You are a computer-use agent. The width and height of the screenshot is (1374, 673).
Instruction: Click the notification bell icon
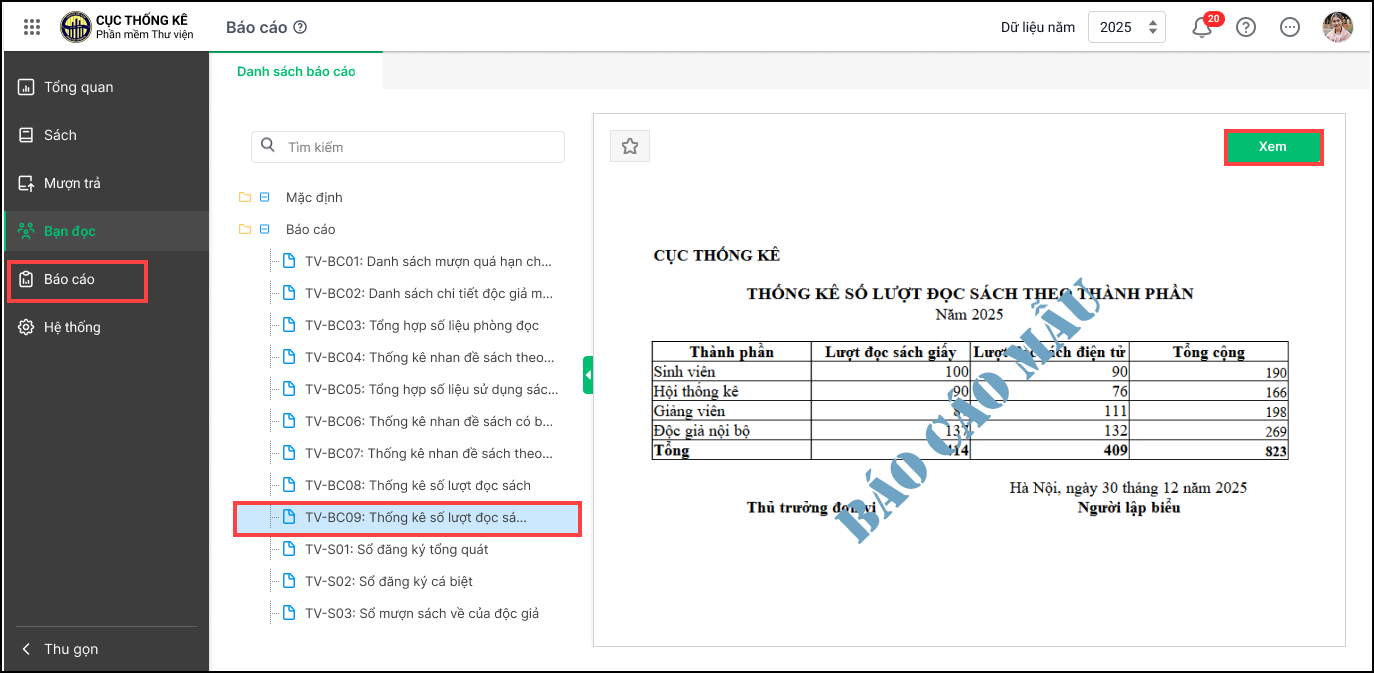(1202, 28)
